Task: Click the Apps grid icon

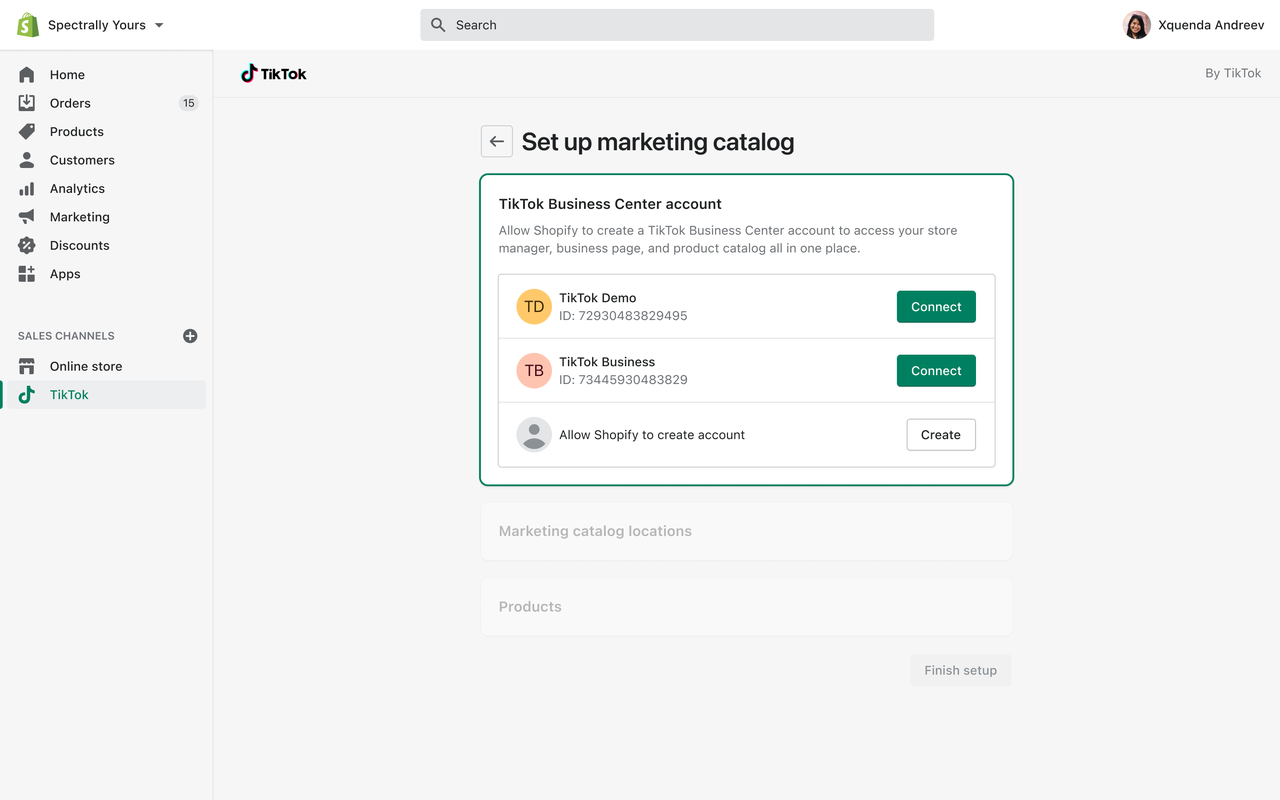Action: [27, 274]
